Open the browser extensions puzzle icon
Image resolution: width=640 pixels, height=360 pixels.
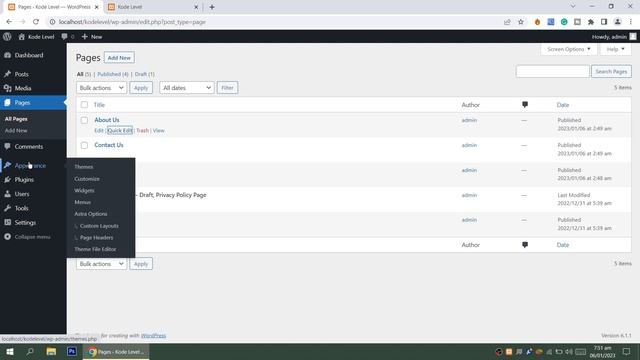point(591,22)
